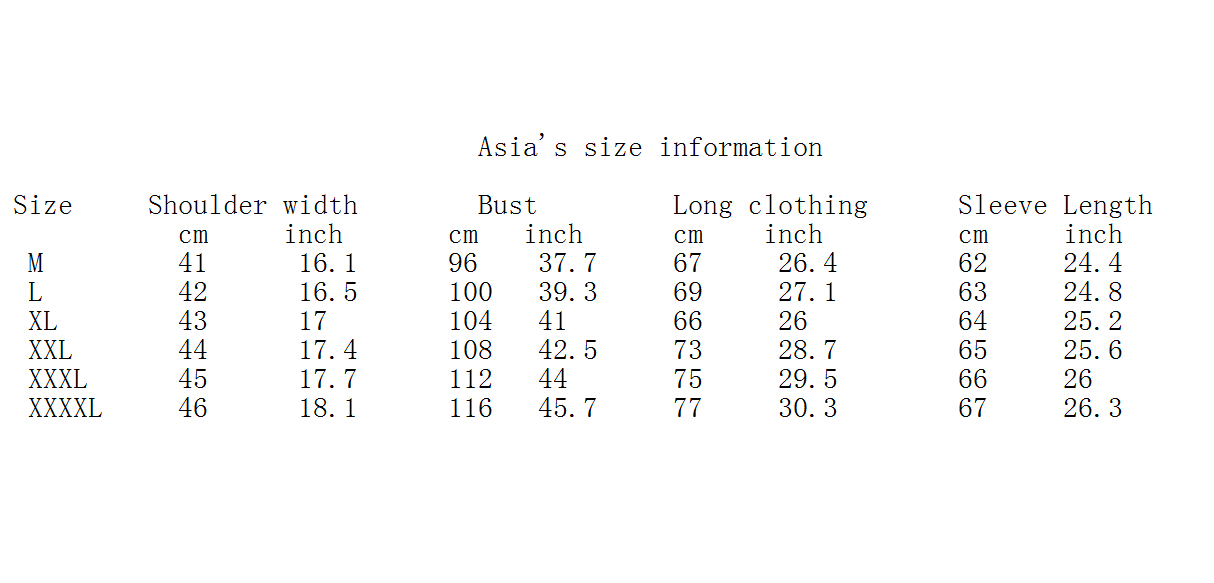
Task: Click long clothing value 30.3 inch
Action: tap(807, 409)
